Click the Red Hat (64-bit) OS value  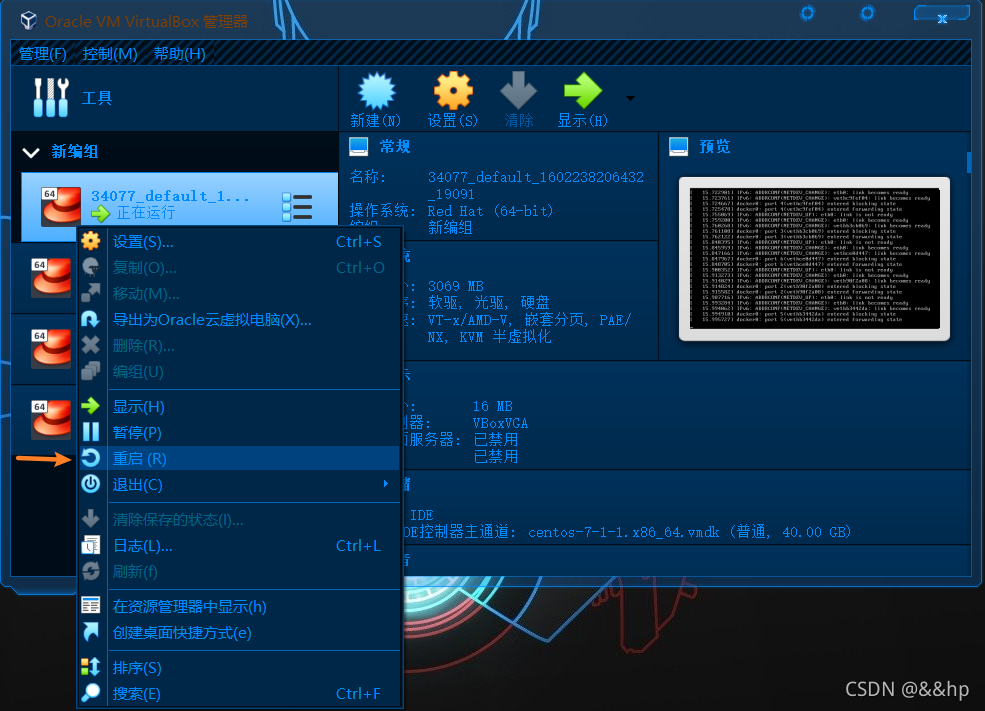click(490, 211)
